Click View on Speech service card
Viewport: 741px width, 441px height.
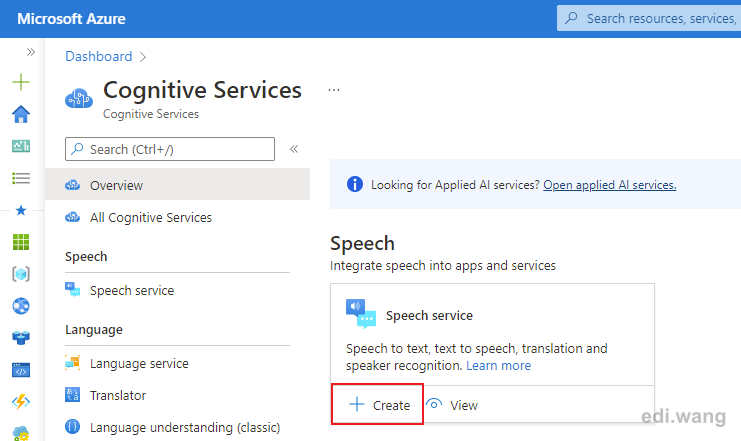[x=452, y=405]
